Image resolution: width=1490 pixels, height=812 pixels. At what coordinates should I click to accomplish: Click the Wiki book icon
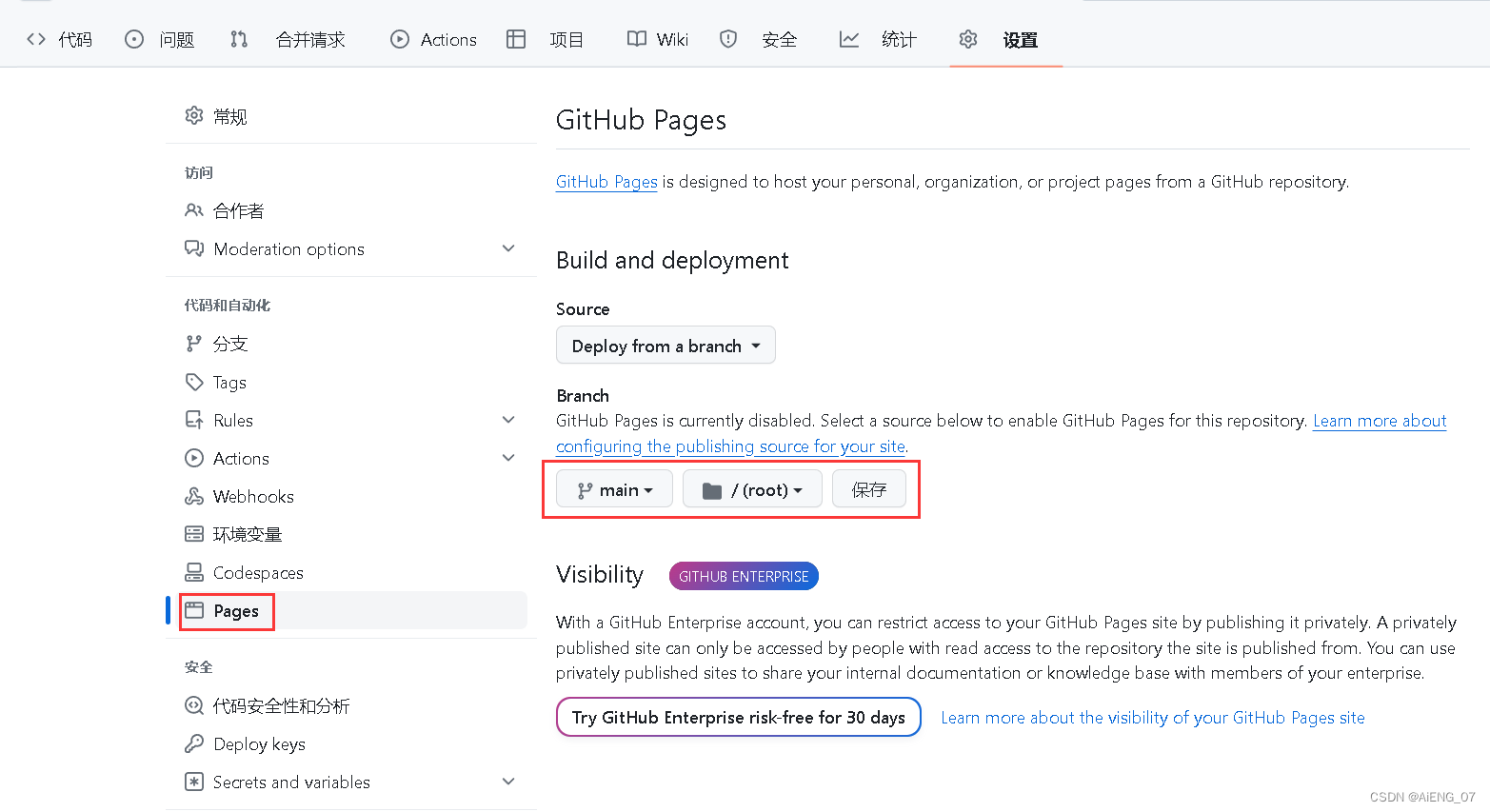coord(637,39)
